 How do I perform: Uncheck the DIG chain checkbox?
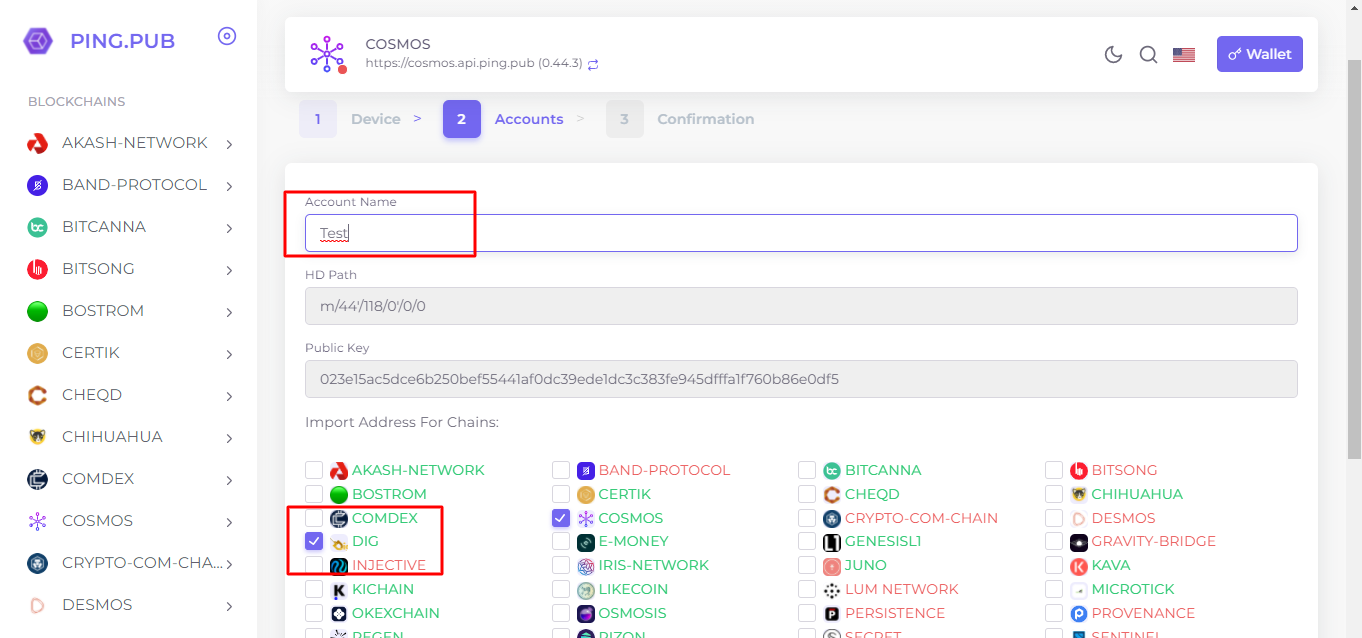click(x=314, y=542)
